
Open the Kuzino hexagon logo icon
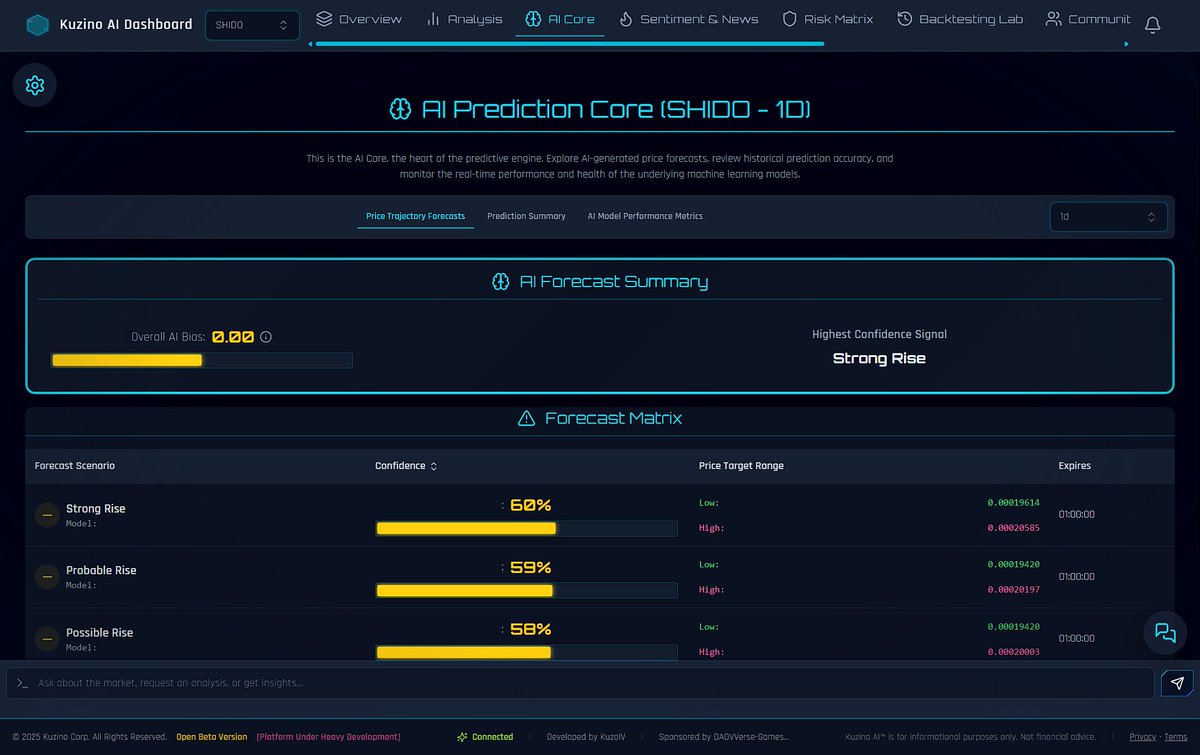tap(37, 24)
